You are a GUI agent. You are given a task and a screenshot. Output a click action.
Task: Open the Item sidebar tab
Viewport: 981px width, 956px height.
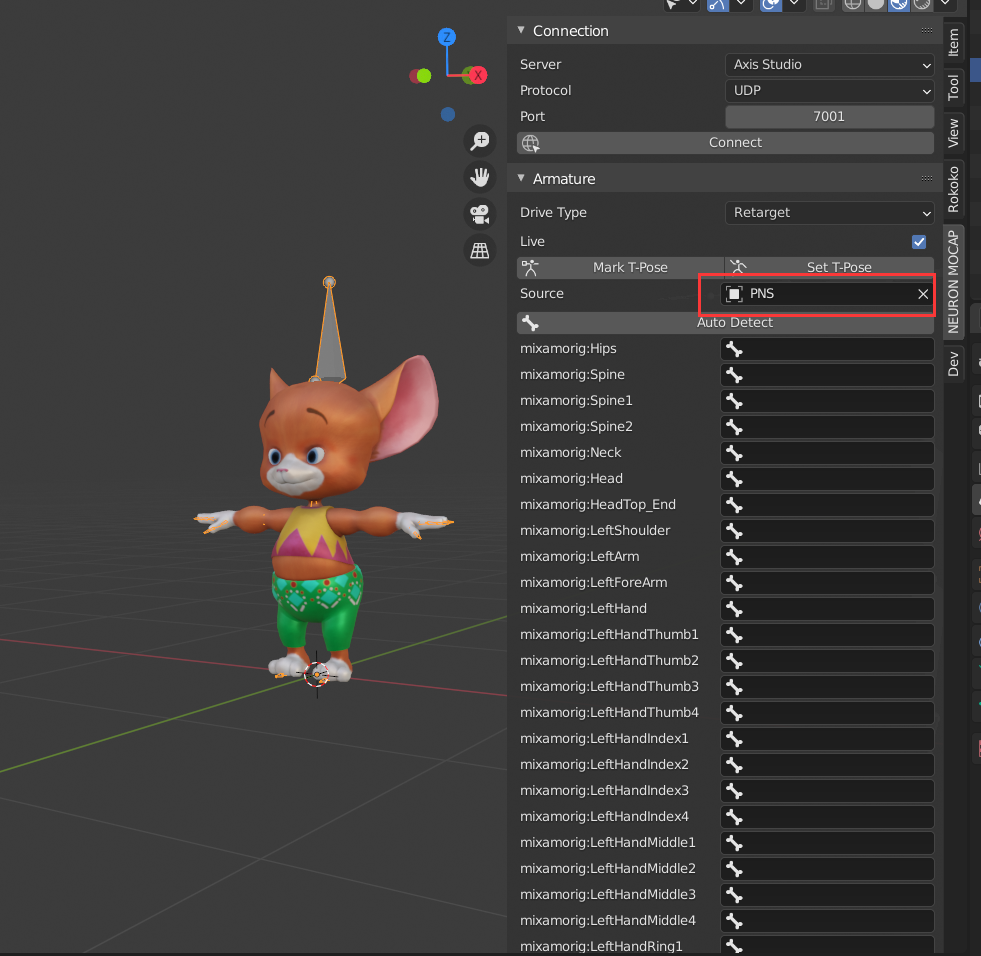953,41
